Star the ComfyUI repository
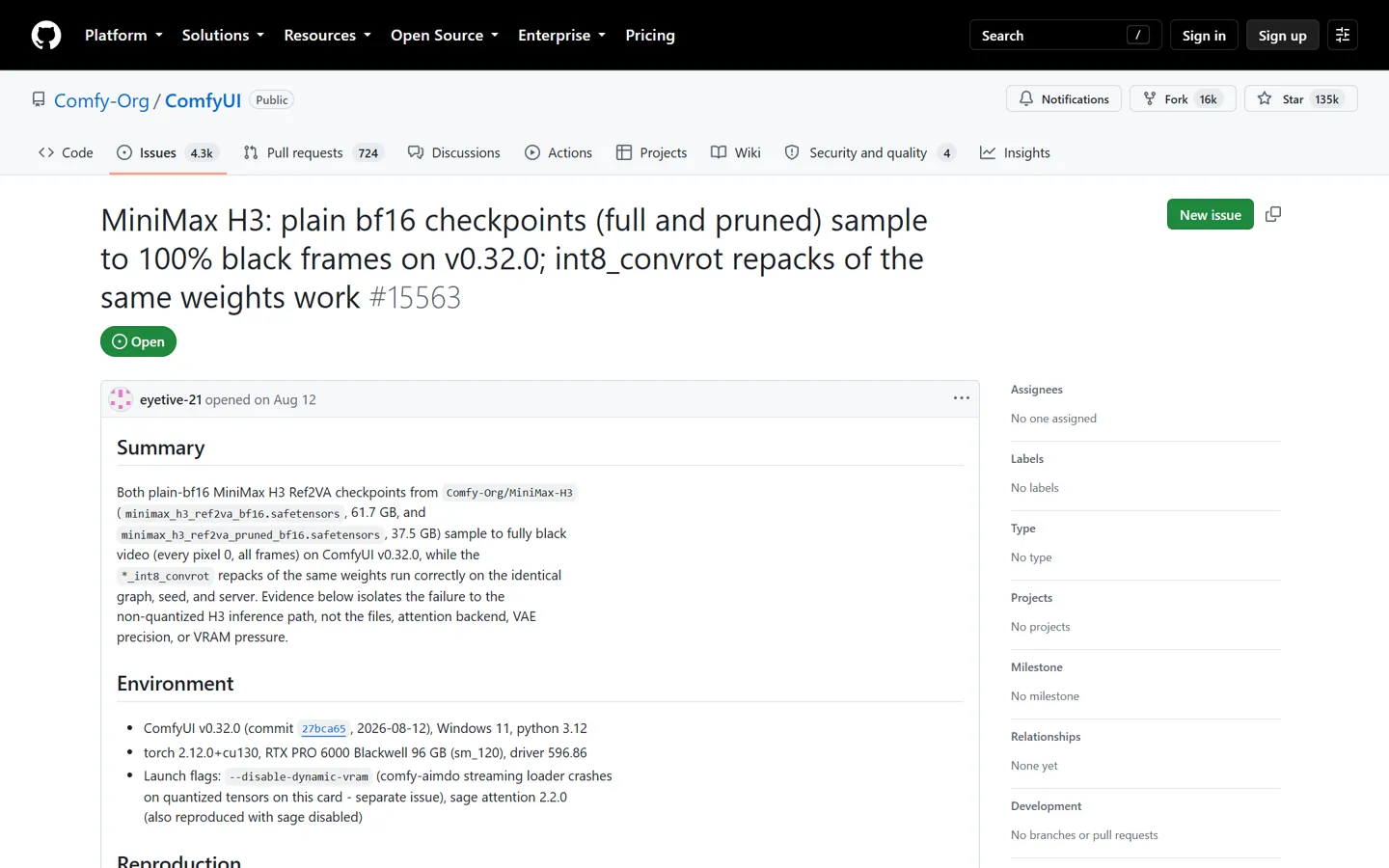Screen dimensions: 1389x868 pyautogui.click(x=1300, y=99)
